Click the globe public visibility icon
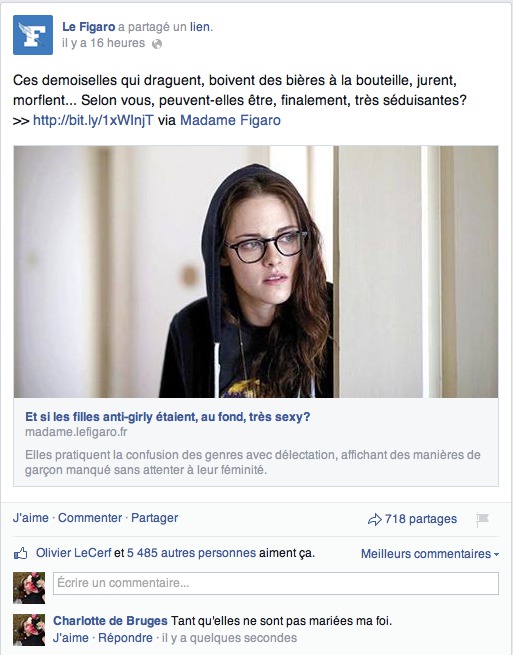The image size is (513, 655). pos(157,44)
